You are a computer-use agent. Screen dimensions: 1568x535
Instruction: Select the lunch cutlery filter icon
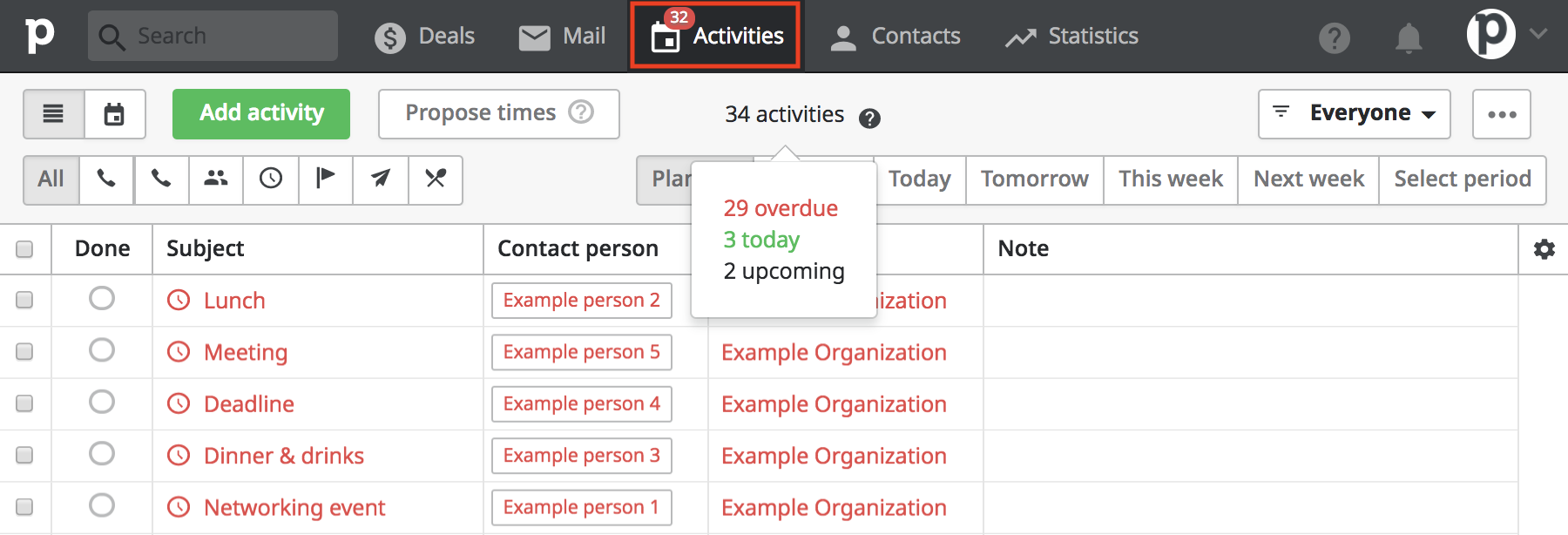point(436,180)
